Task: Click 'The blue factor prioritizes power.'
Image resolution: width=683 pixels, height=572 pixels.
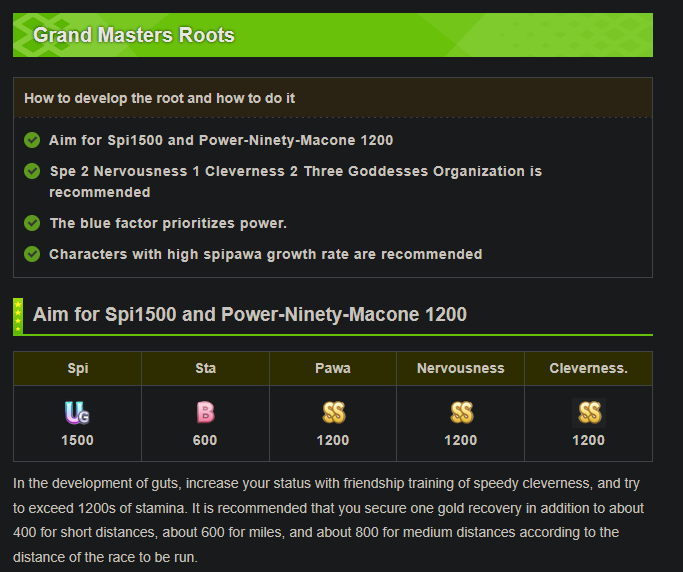Action: click(168, 223)
